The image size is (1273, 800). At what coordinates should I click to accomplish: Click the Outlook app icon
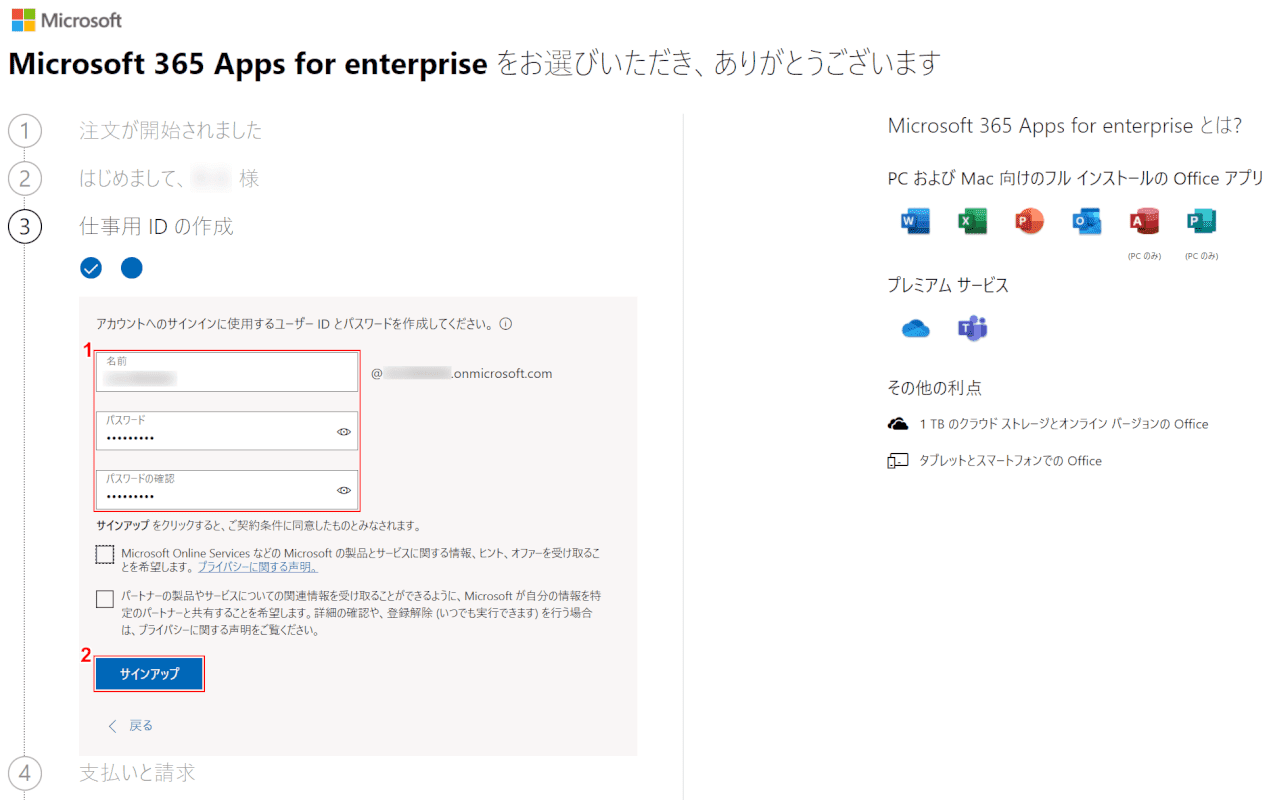[x=1086, y=221]
